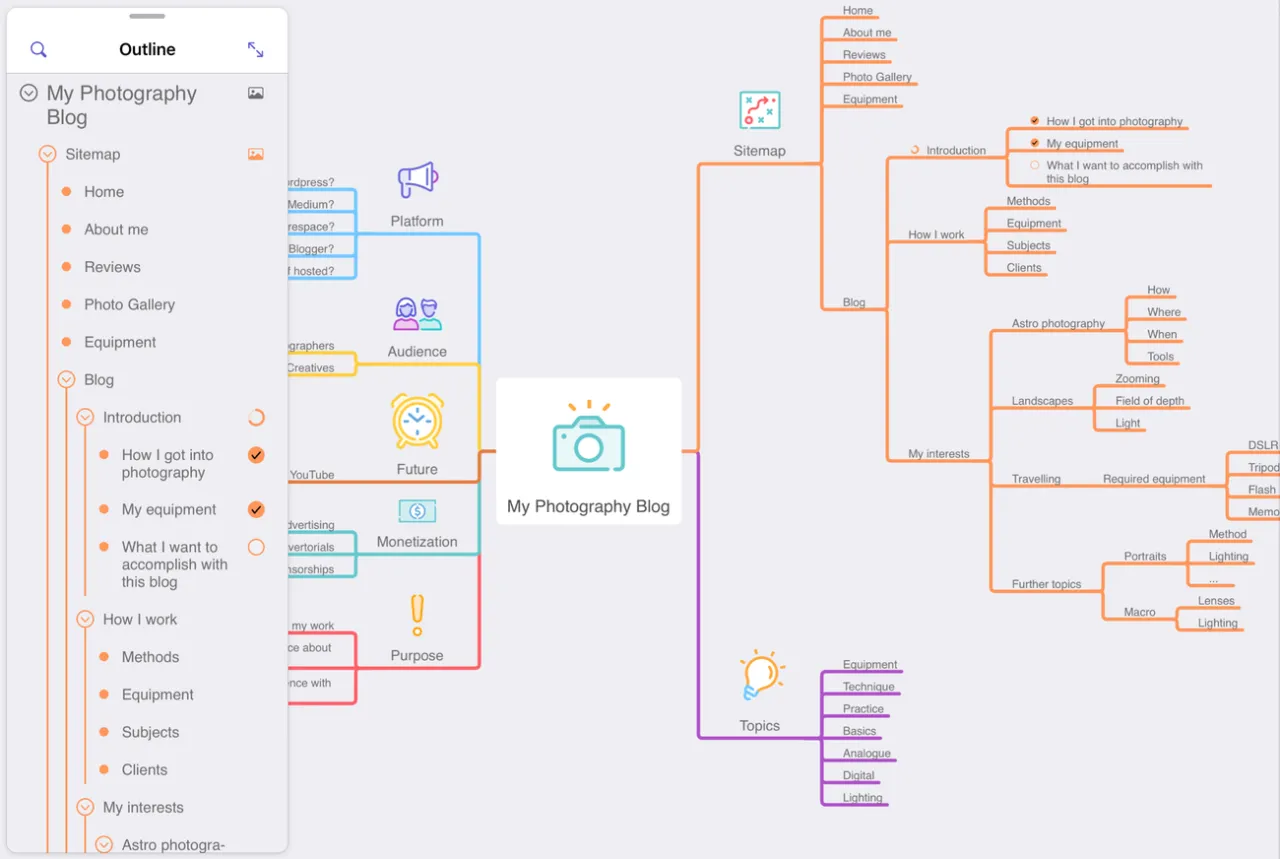Uncheck 'How I got into photography' in outline

tap(256, 455)
